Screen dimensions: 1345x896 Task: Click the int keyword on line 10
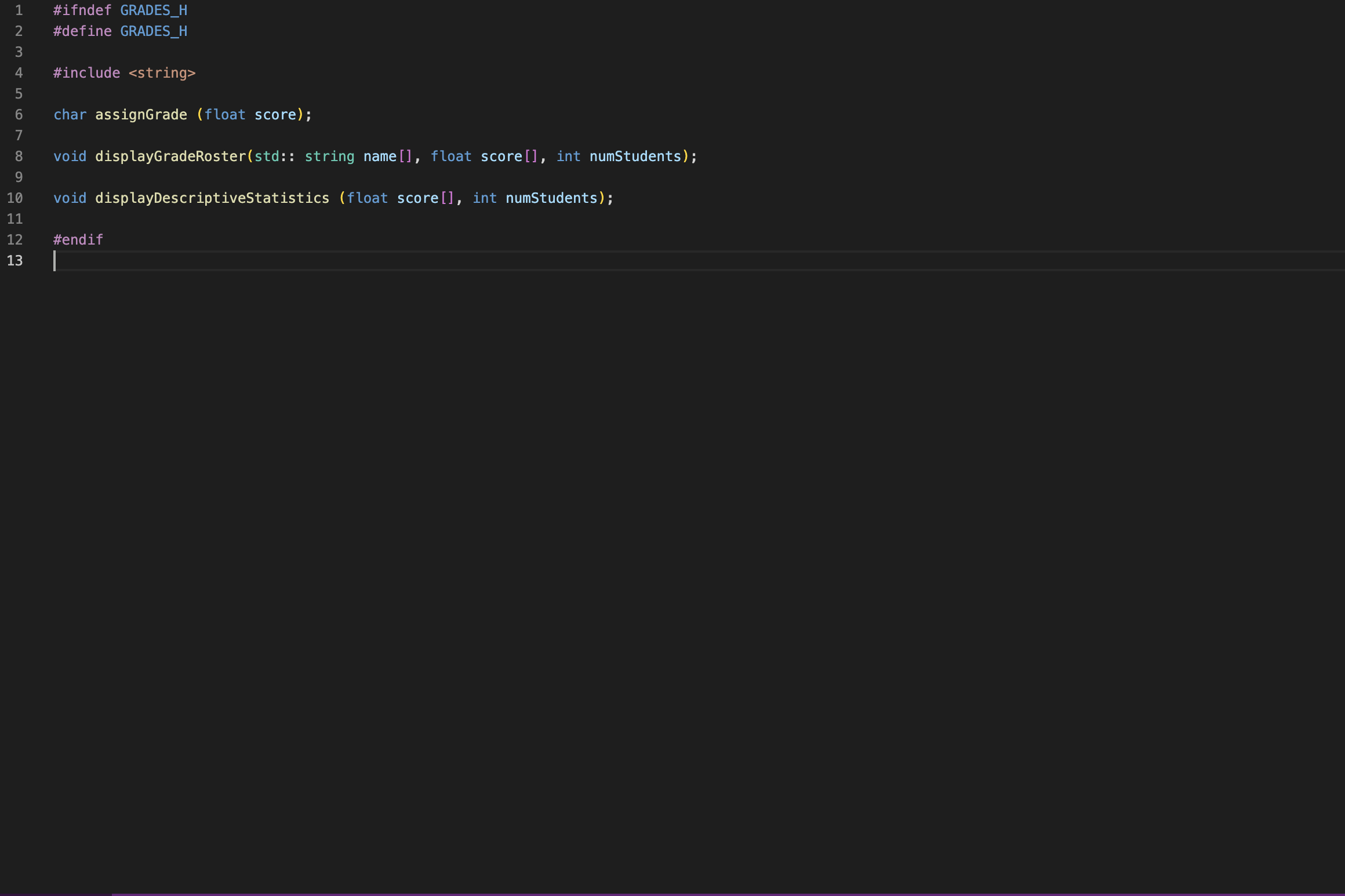pos(485,198)
